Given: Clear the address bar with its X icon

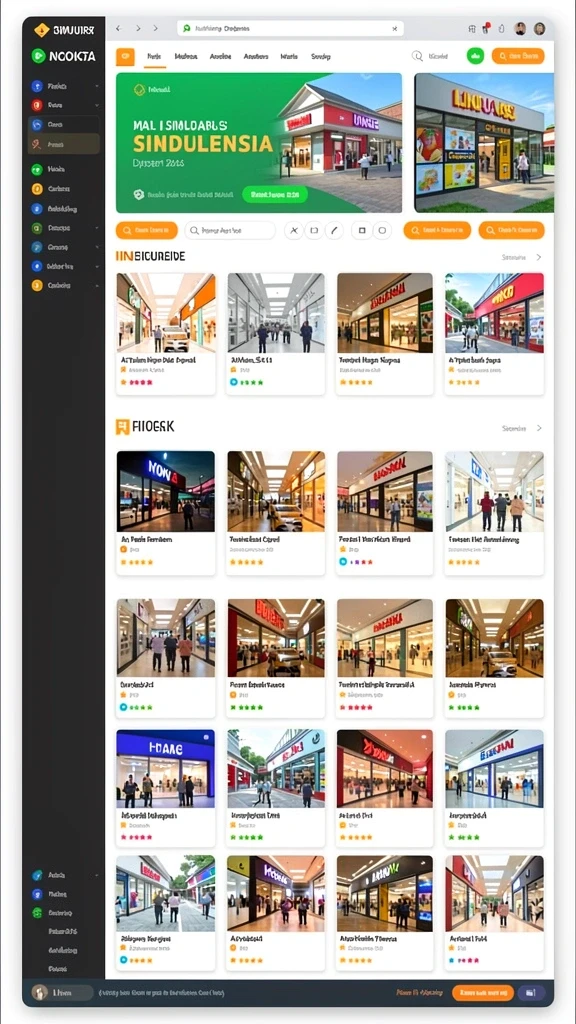Looking at the screenshot, I should (x=394, y=29).
